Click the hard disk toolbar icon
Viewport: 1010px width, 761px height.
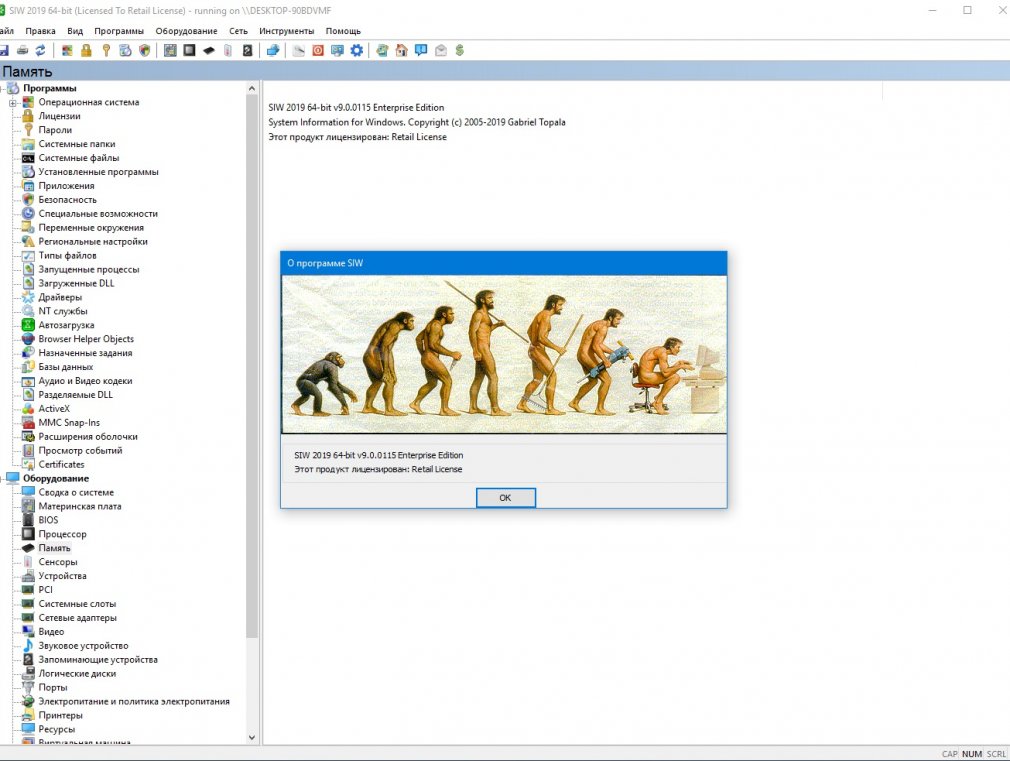(247, 50)
